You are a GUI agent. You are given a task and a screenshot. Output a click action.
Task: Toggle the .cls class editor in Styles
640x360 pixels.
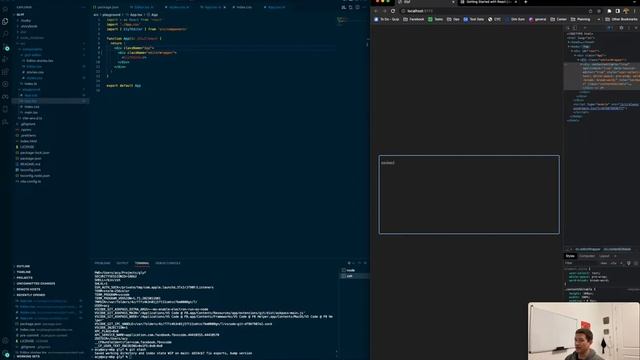click(613, 263)
